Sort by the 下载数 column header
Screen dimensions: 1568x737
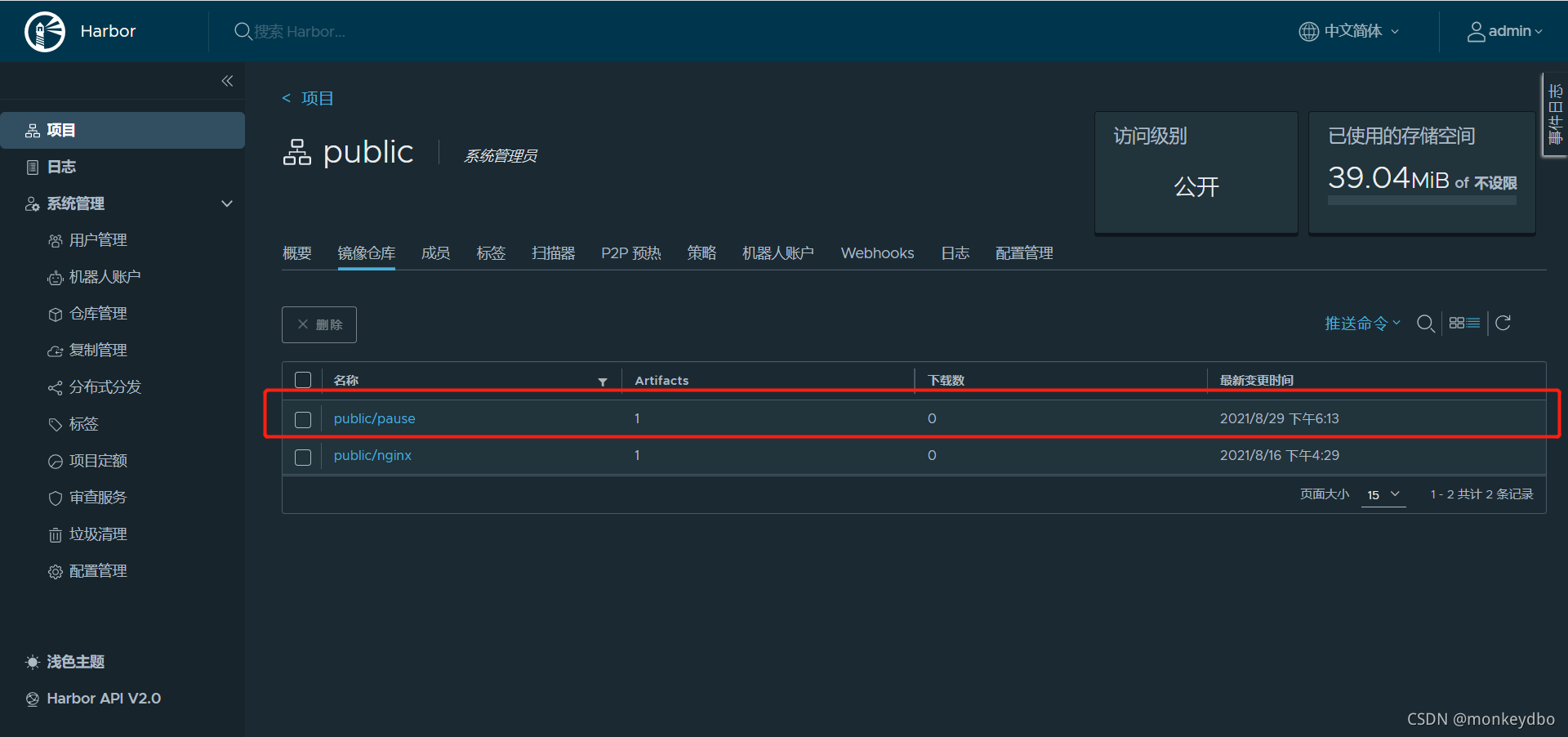point(947,381)
